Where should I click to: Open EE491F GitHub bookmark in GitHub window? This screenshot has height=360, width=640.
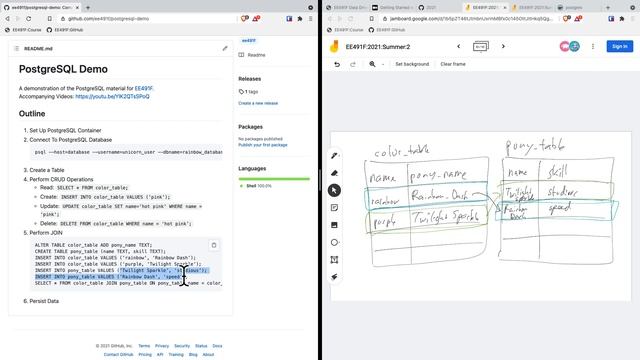tap(65, 30)
